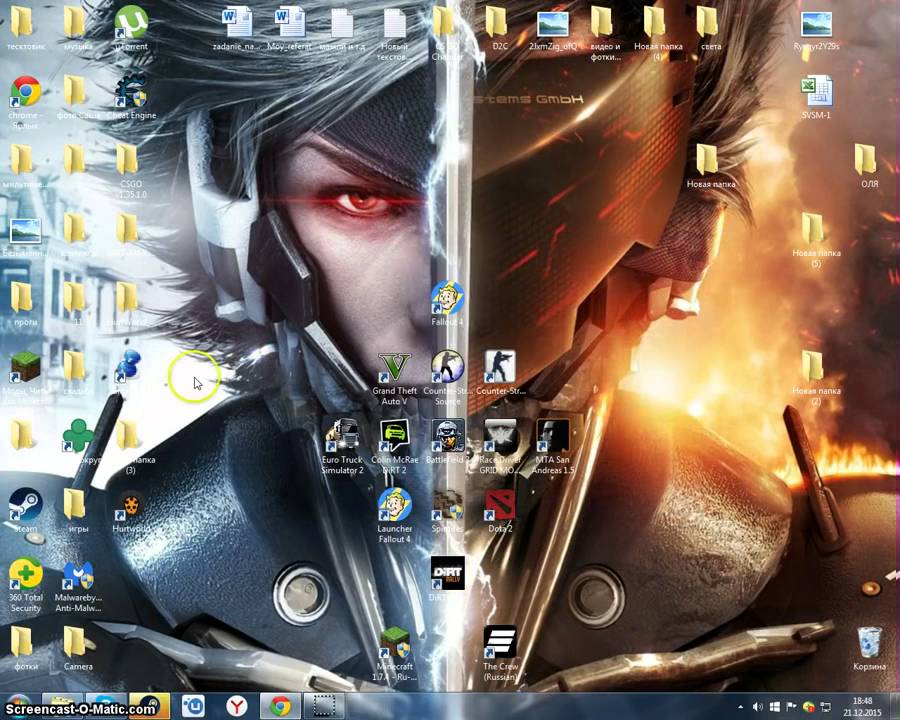This screenshot has height=720, width=900.
Task: Launch Counter-Str shortcut right of Source
Action: point(500,373)
